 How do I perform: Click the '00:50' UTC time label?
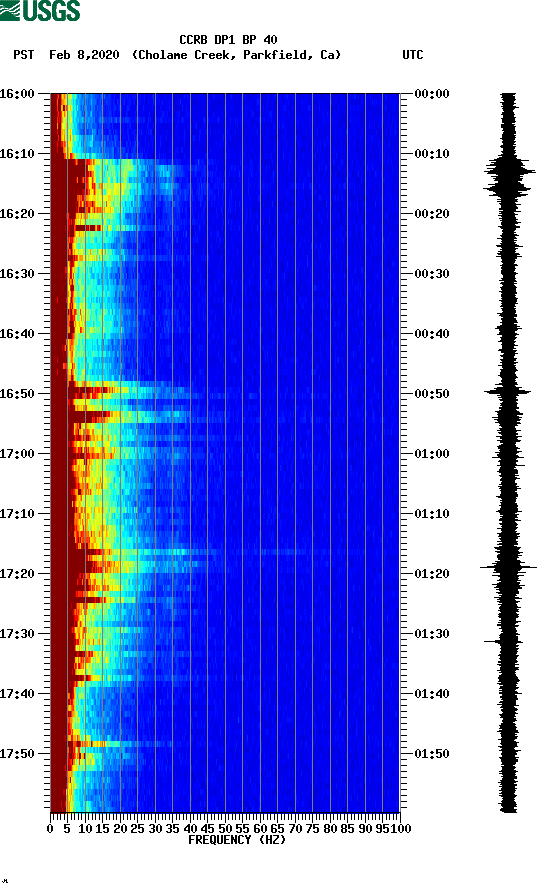(432, 394)
